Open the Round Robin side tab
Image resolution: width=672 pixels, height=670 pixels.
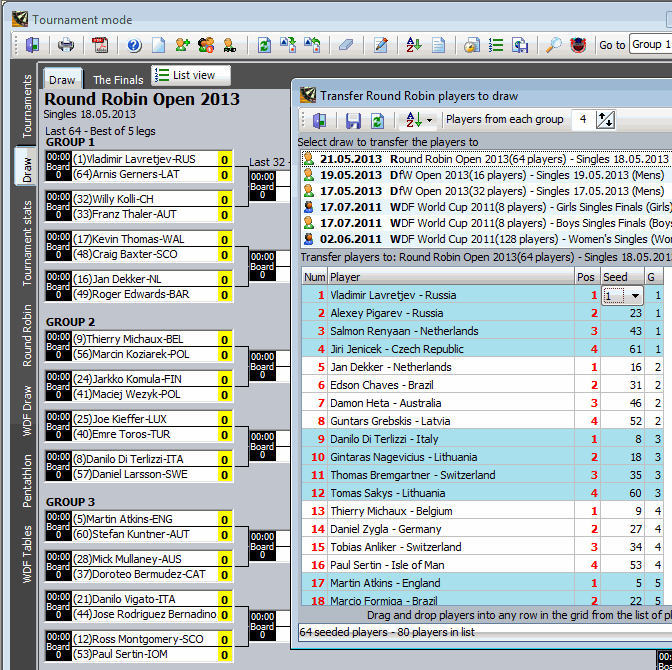tap(28, 336)
